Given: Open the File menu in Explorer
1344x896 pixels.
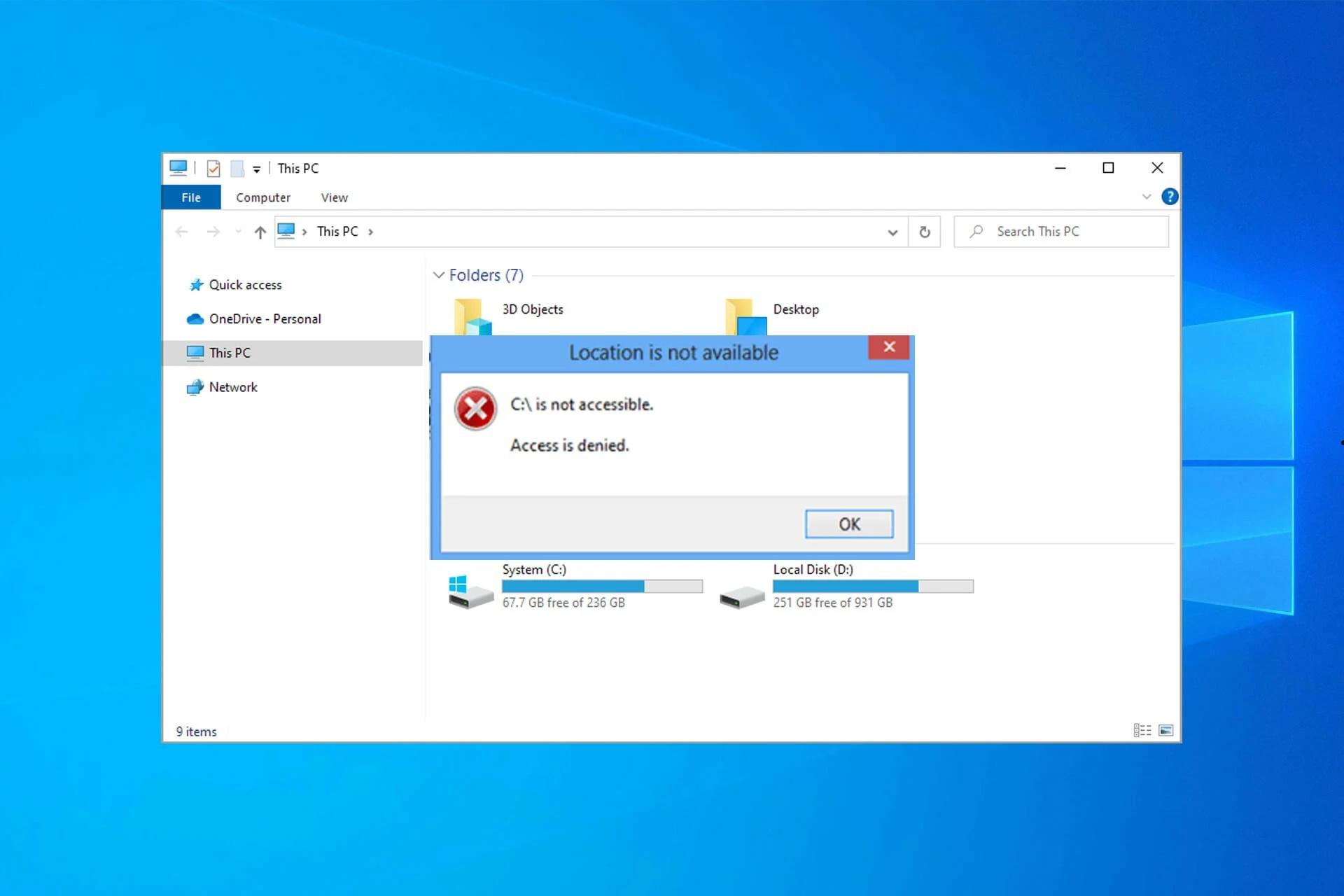Looking at the screenshot, I should tap(191, 197).
